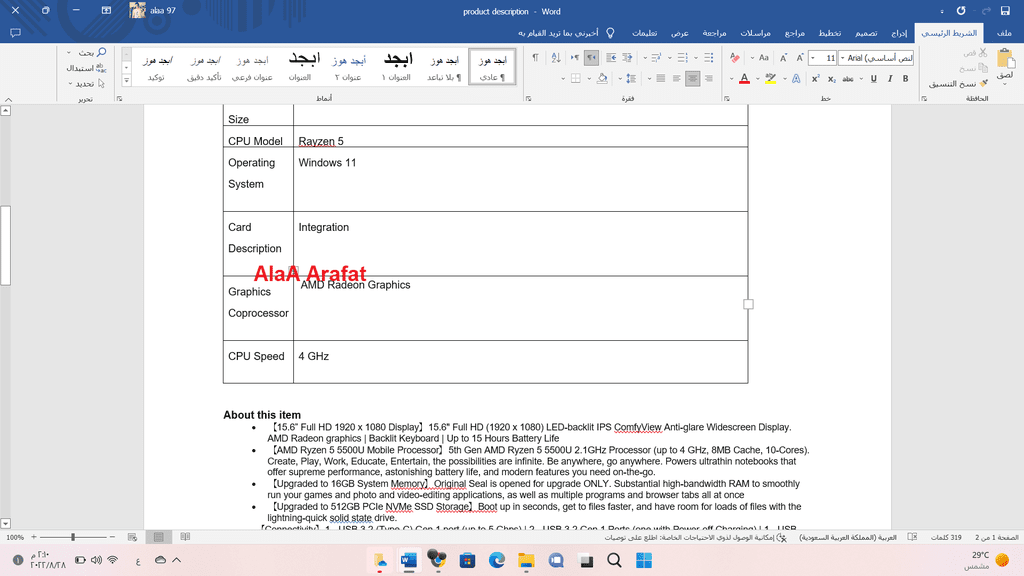Image resolution: width=1024 pixels, height=576 pixels.
Task: Apply the Heading 1 العنوان ١ style
Action: point(396,67)
